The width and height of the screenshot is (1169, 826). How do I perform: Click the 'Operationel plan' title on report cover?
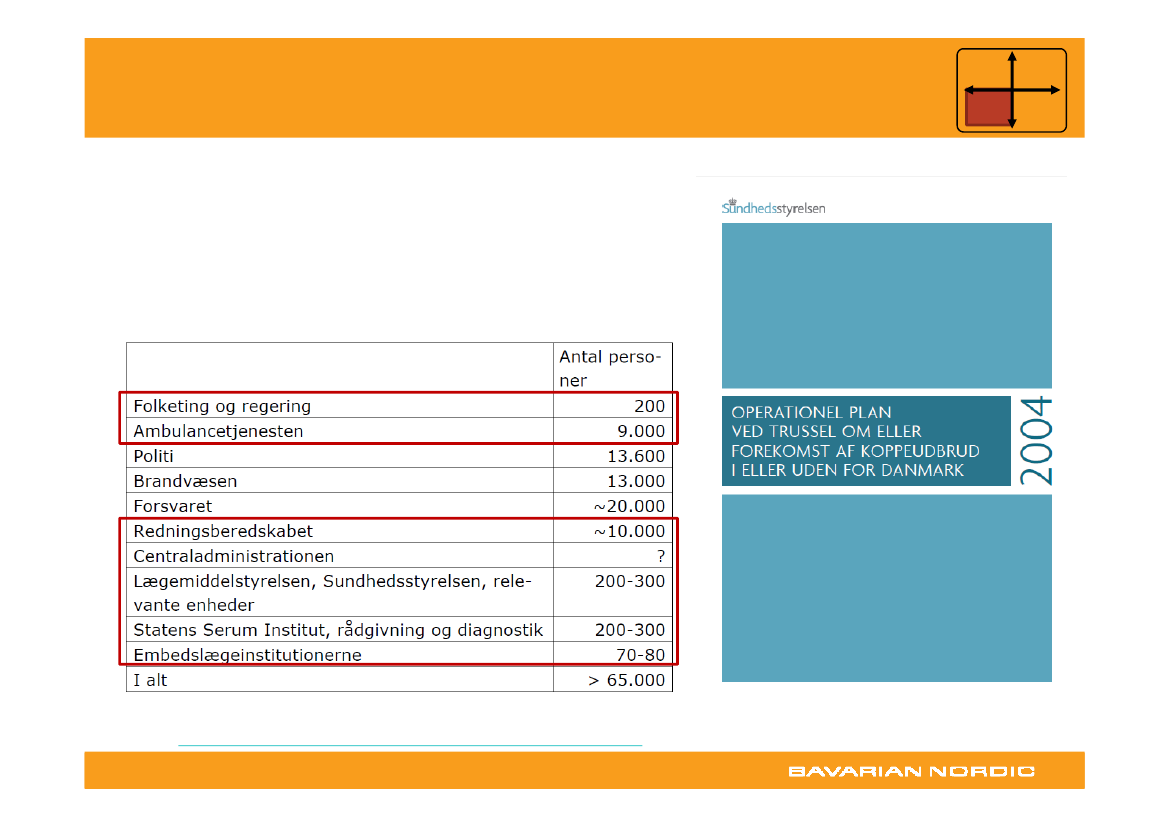(x=855, y=441)
